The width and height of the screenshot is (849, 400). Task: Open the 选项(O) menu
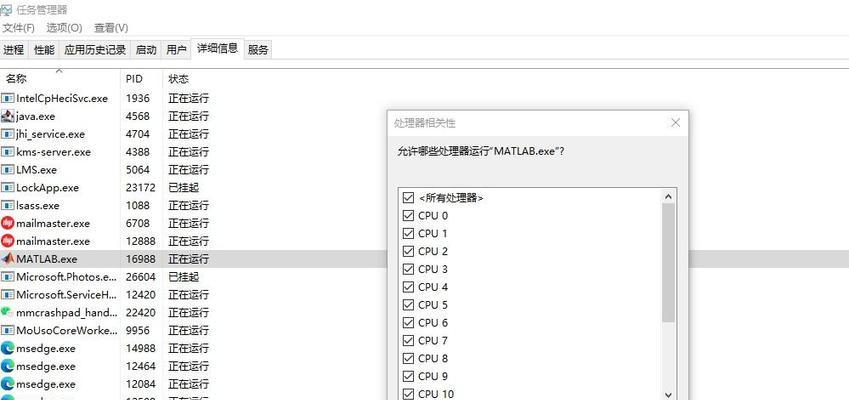tap(64, 28)
